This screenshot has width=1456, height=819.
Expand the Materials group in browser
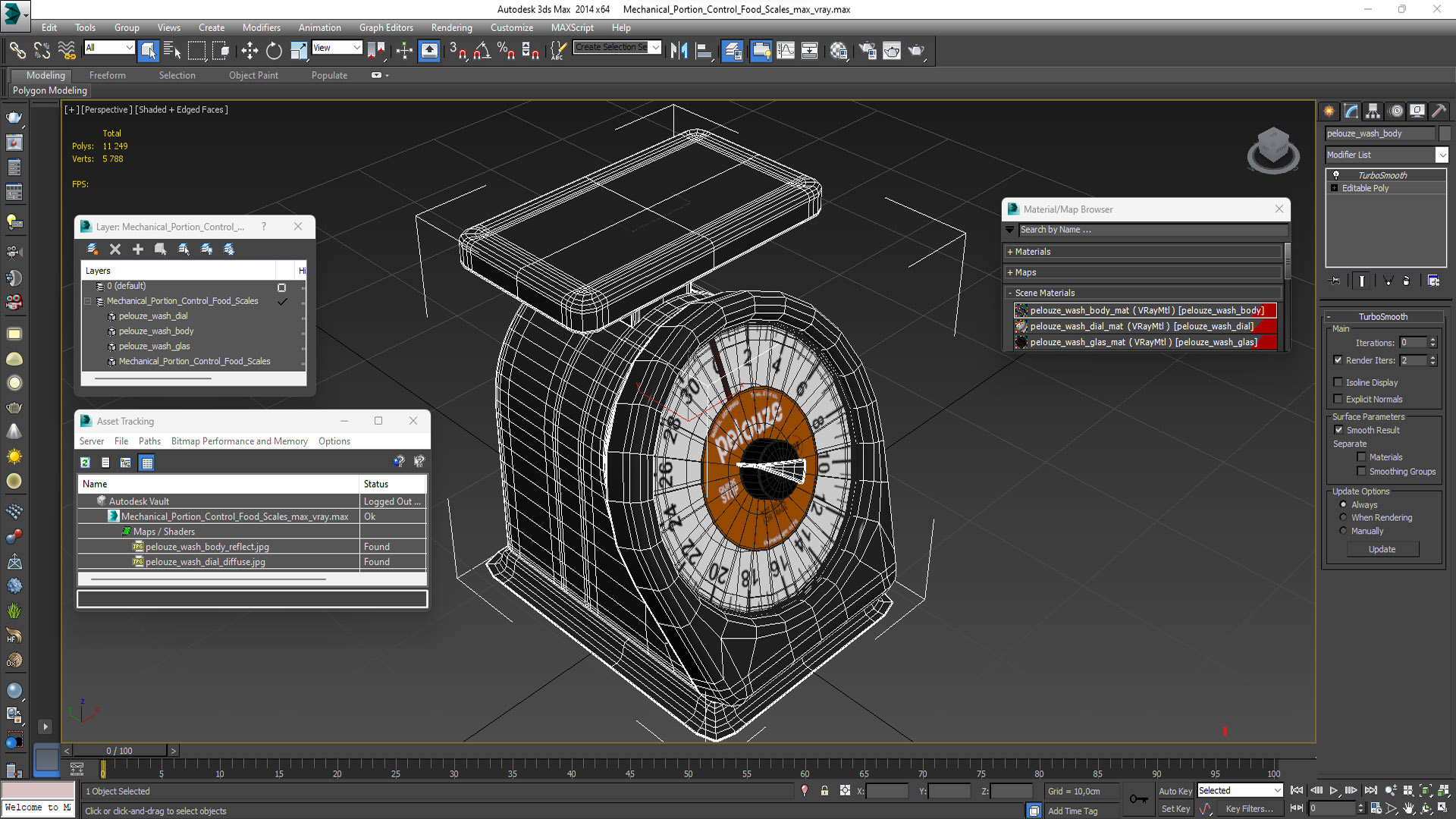1010,252
